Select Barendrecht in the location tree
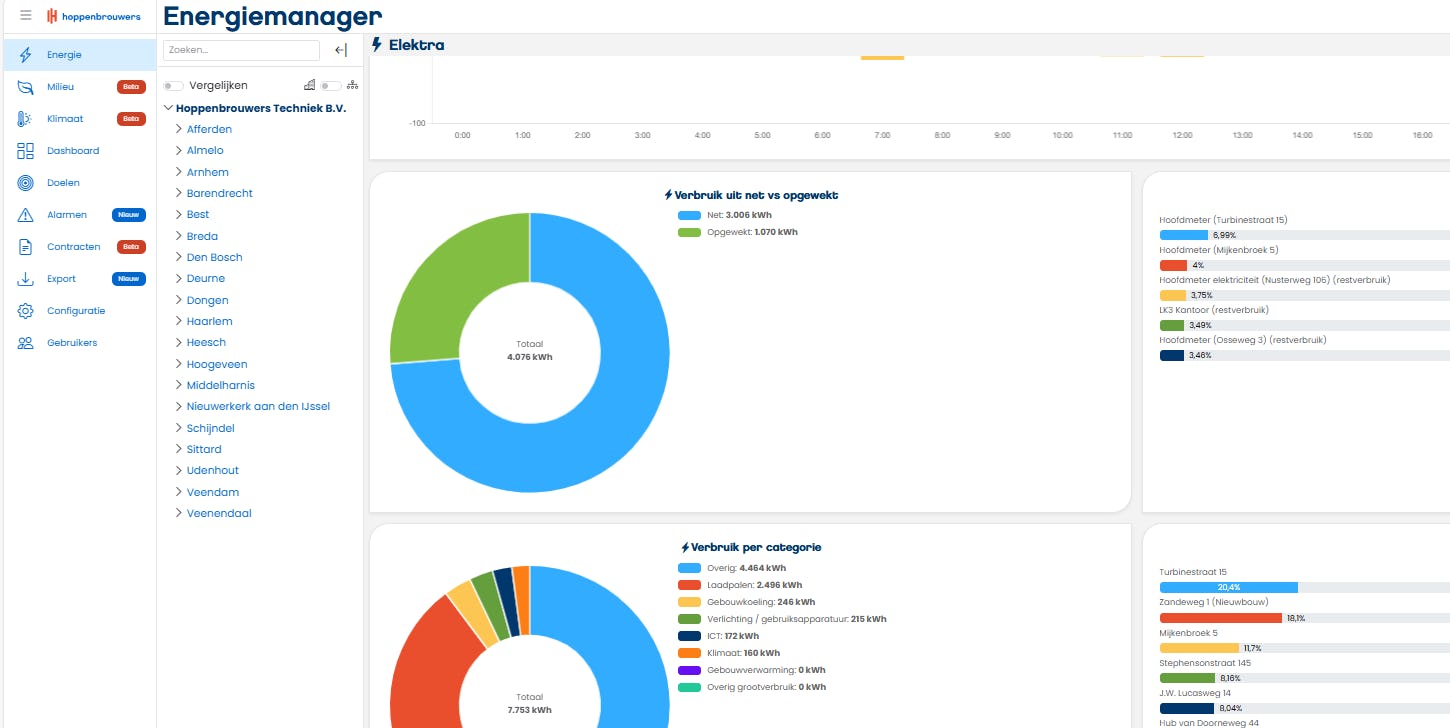Image resolution: width=1450 pixels, height=728 pixels. point(220,193)
